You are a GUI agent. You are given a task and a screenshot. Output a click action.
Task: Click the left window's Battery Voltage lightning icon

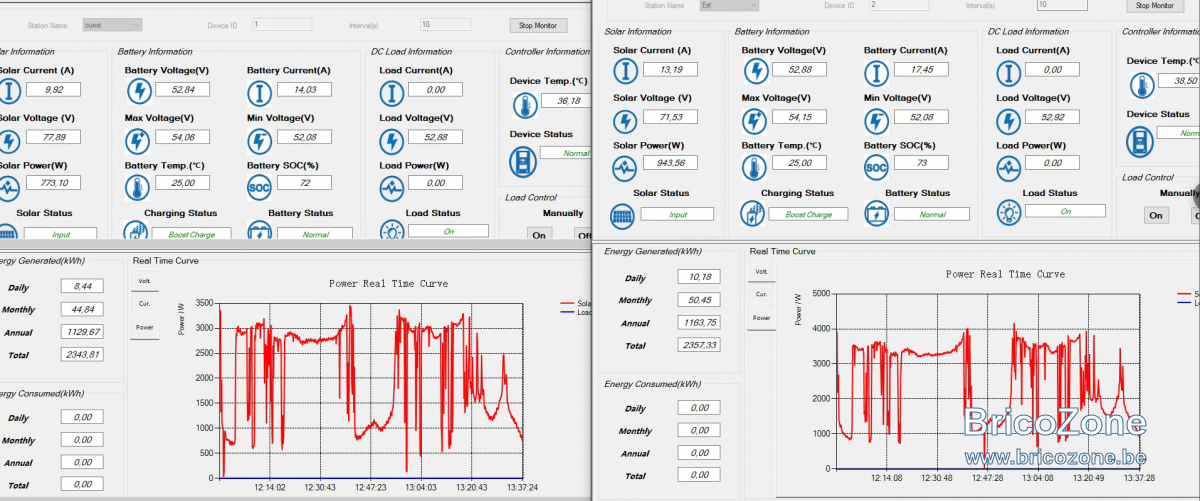point(138,90)
